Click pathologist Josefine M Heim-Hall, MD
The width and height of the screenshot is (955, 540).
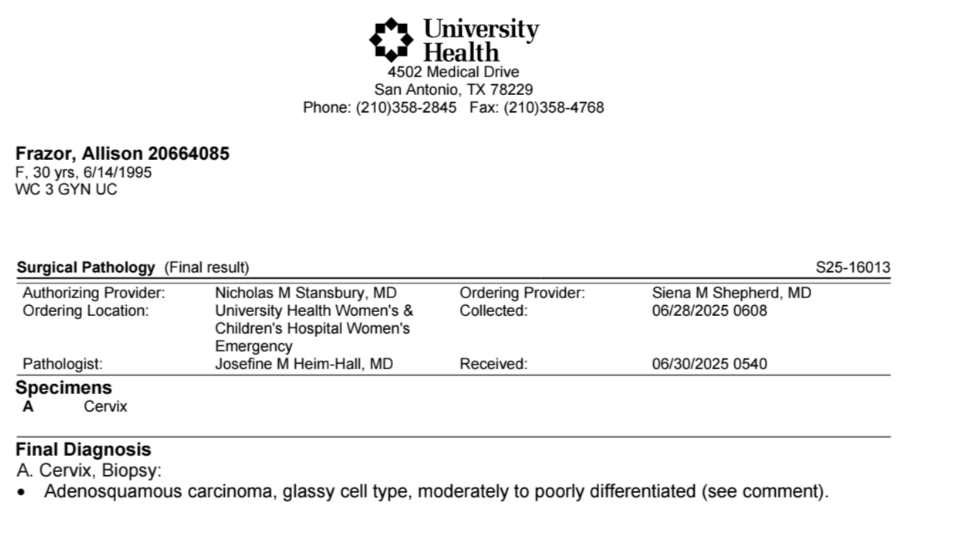click(304, 364)
